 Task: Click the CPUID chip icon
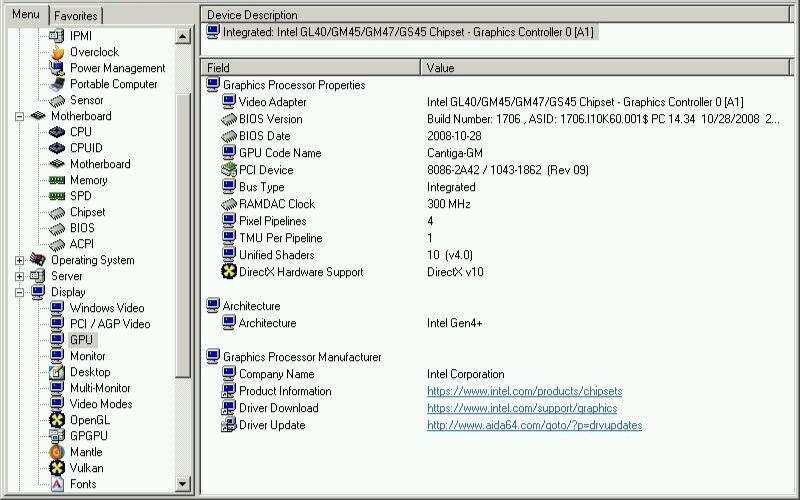pyautogui.click(x=57, y=148)
